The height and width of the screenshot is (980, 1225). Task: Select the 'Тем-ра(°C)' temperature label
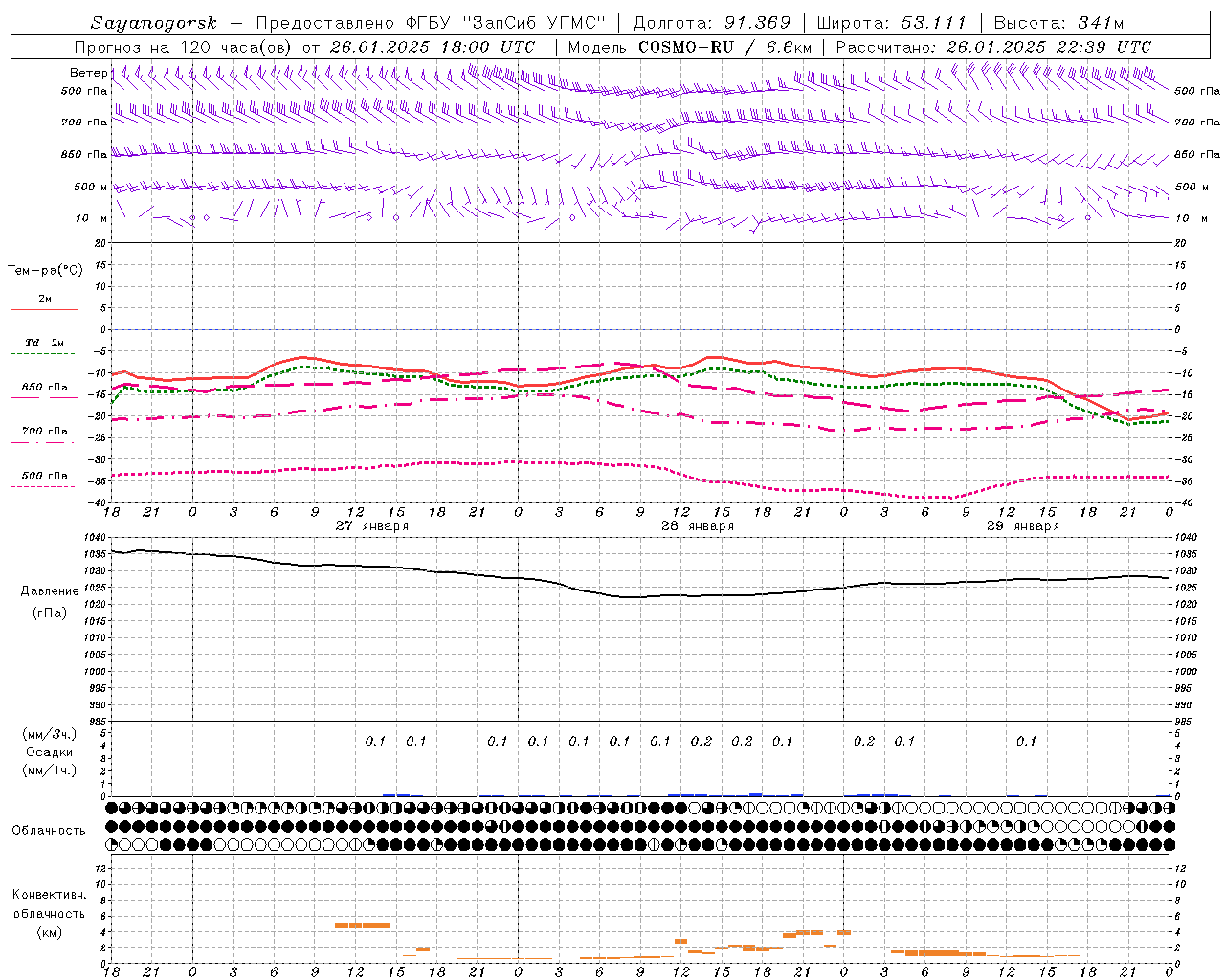(45, 271)
